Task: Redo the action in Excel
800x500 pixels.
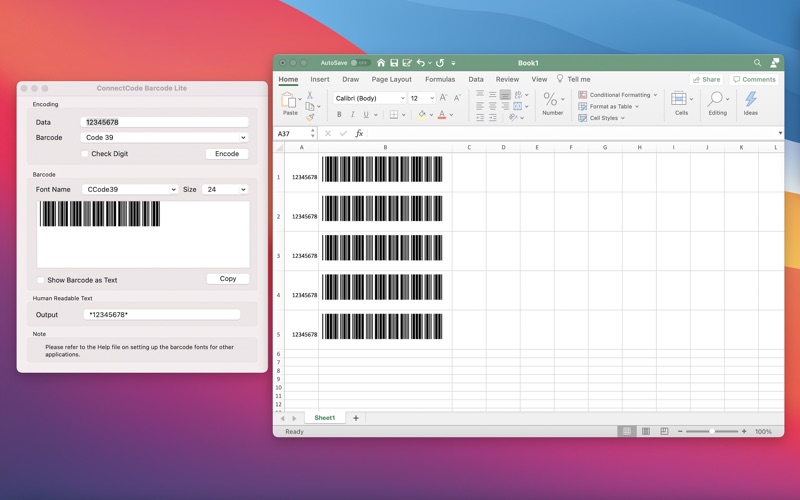Action: point(440,63)
